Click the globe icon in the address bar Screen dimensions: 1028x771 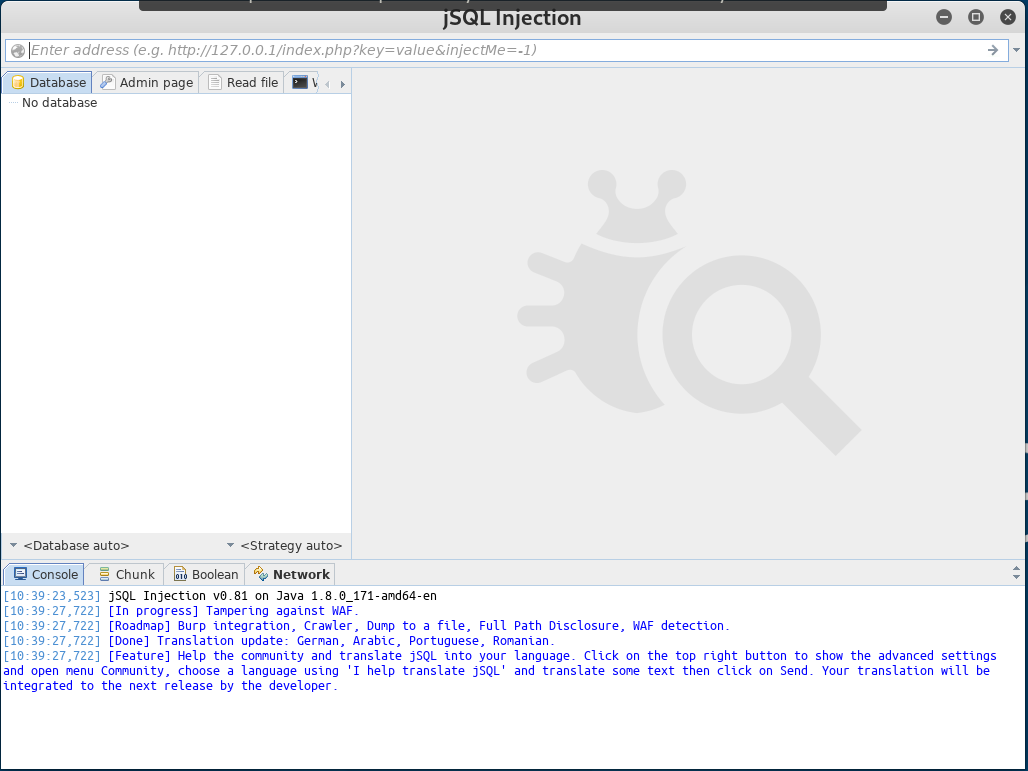(x=18, y=50)
